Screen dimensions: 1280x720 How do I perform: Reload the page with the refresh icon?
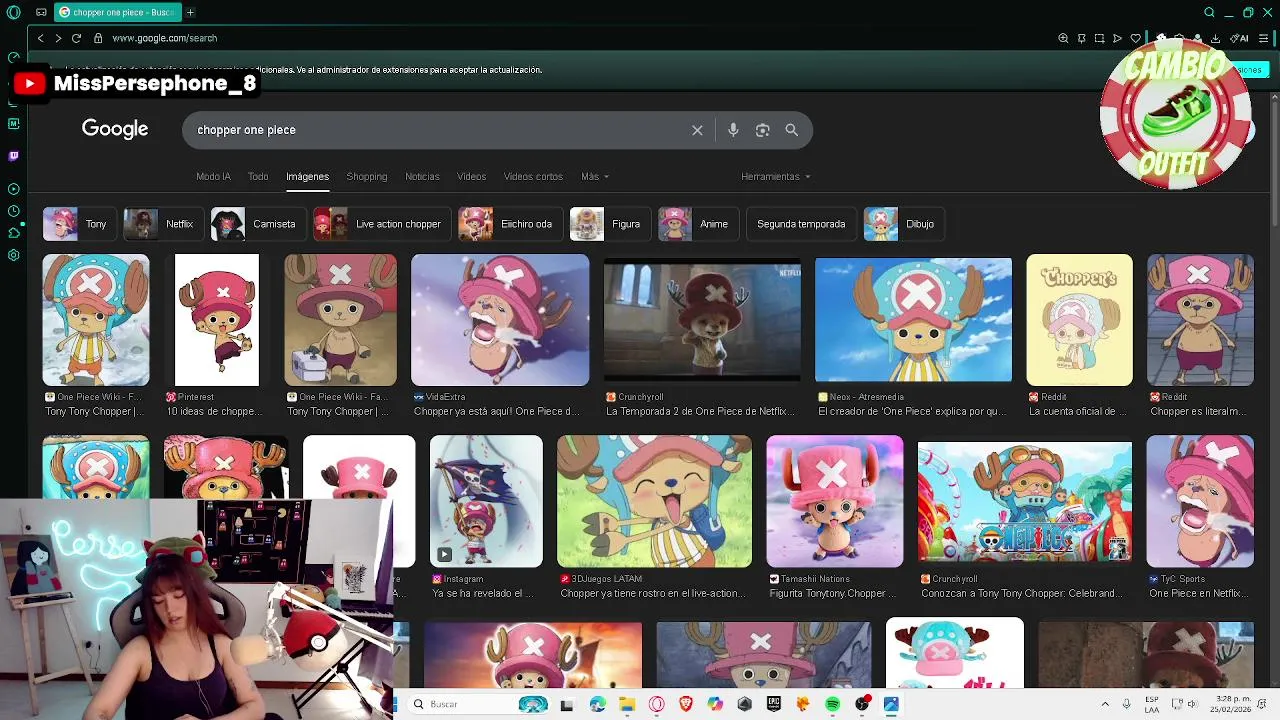76,38
